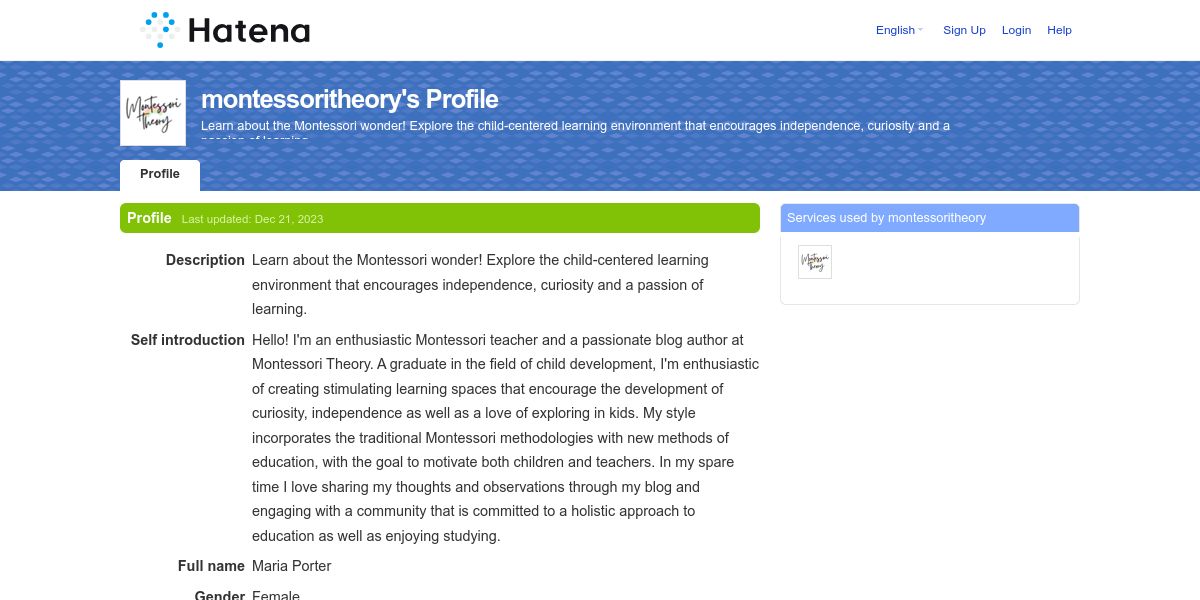Screen dimensions: 1200x600
Task: Click the tagline under the banner title
Action: [x=575, y=126]
